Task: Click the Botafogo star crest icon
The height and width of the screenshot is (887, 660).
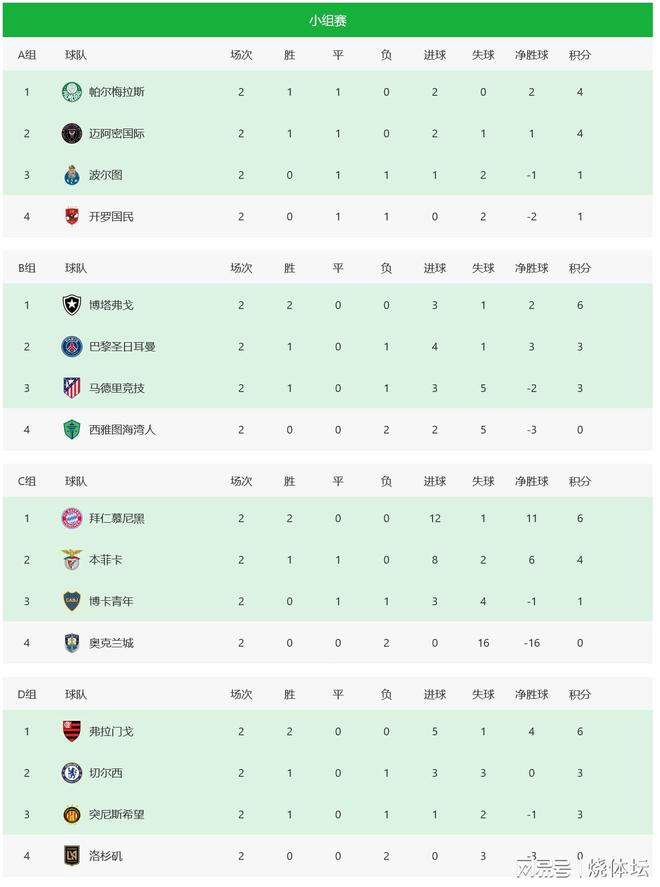Action: point(72,305)
